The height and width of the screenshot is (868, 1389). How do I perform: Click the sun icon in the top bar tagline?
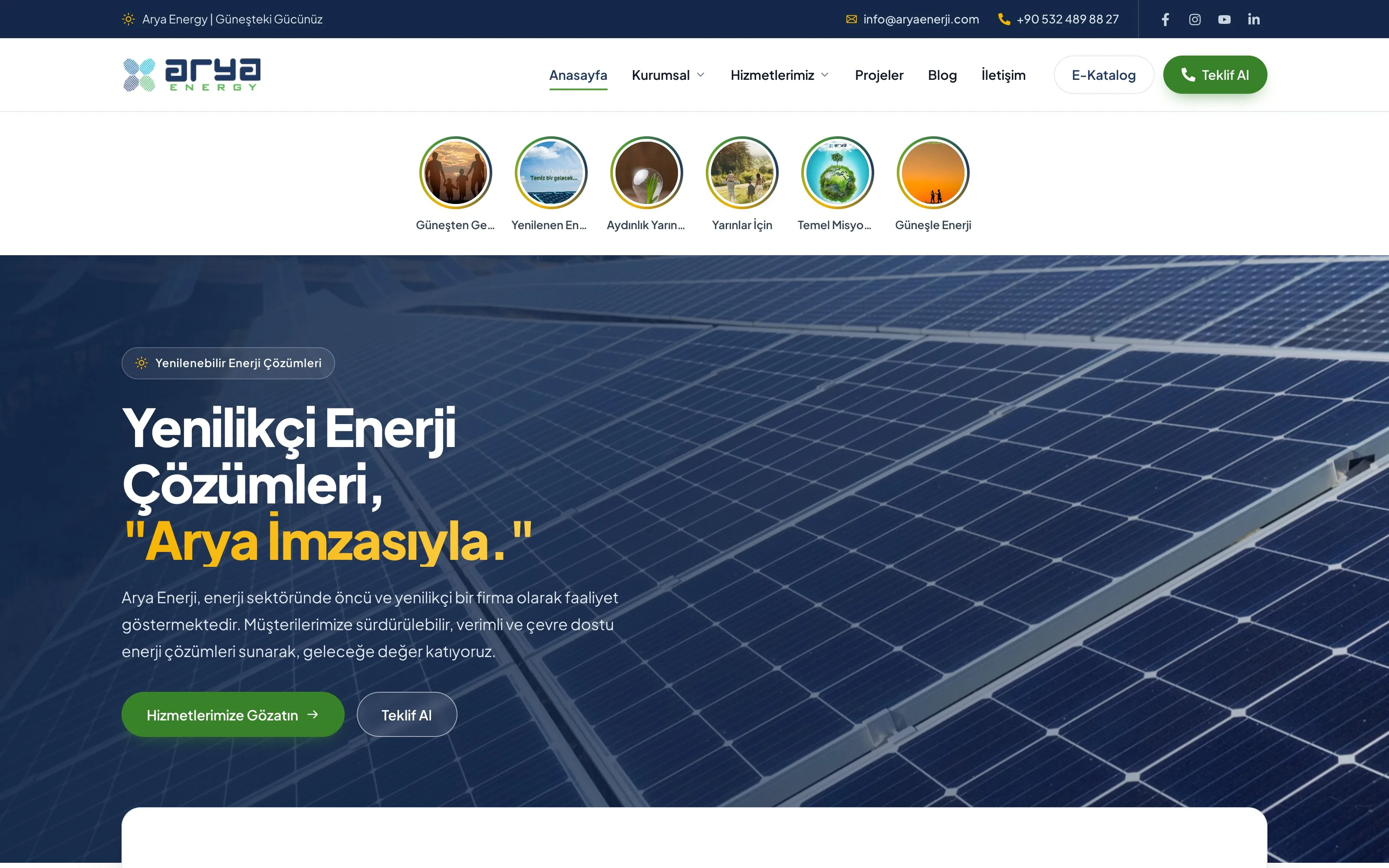[128, 20]
